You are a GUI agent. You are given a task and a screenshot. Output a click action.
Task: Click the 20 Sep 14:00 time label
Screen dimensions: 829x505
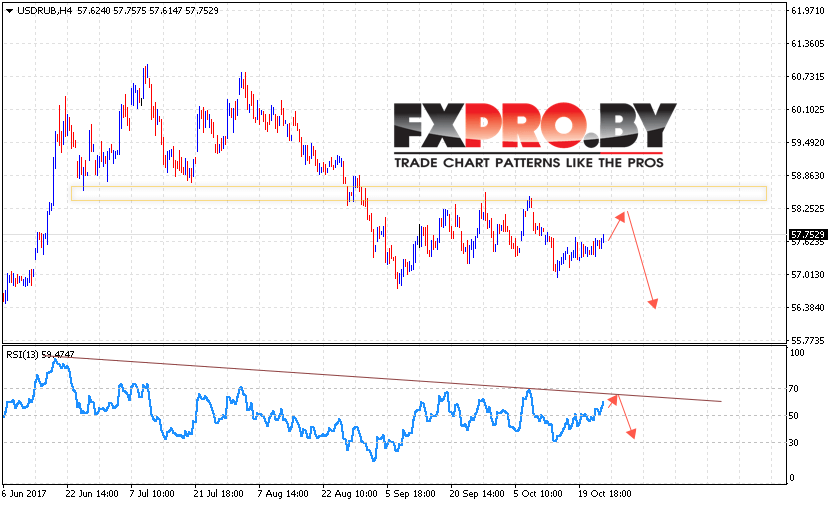(477, 494)
